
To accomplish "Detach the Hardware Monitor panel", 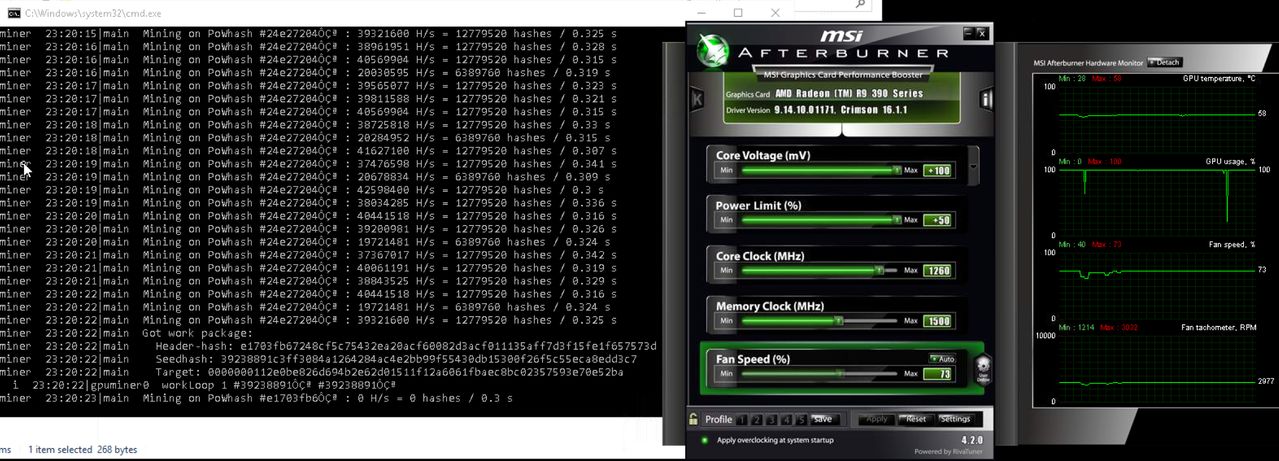I will click(1165, 62).
